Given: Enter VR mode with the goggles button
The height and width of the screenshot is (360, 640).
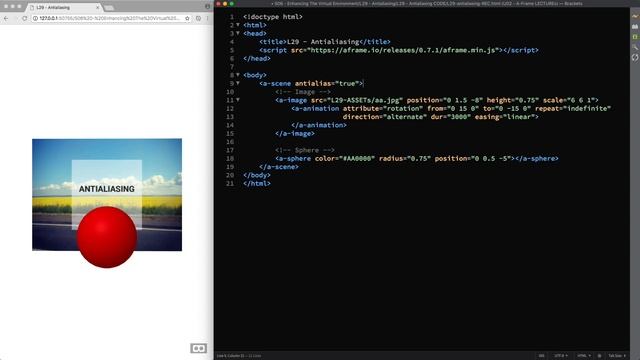Looking at the screenshot, I should (198, 348).
